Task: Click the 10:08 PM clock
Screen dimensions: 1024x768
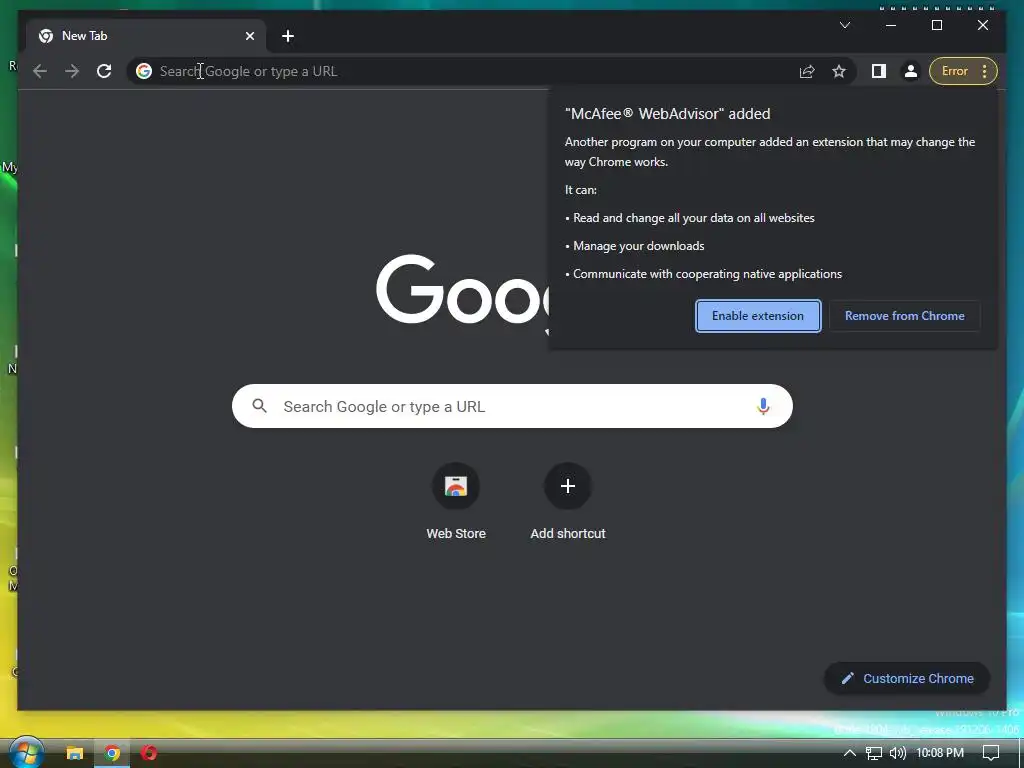Action: click(940, 753)
